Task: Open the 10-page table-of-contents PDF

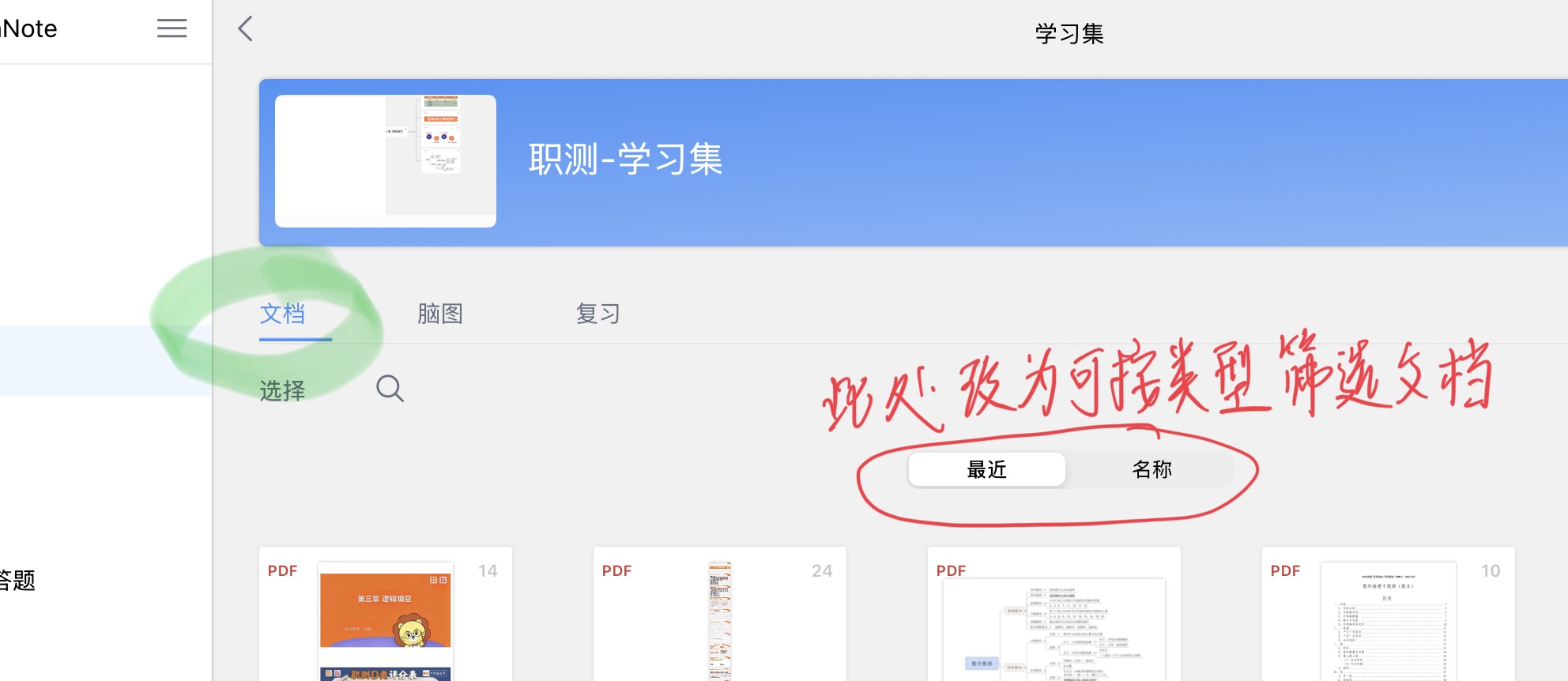Action: click(1389, 614)
